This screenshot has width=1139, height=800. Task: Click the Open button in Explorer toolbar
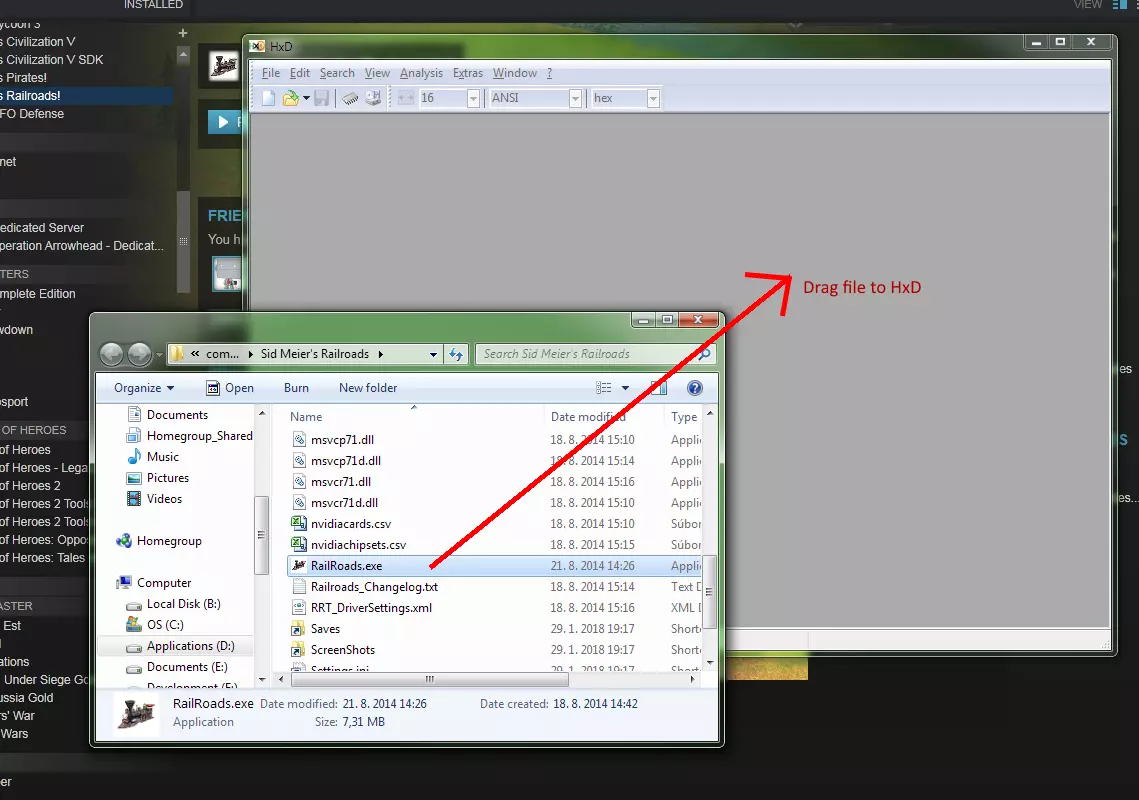230,388
